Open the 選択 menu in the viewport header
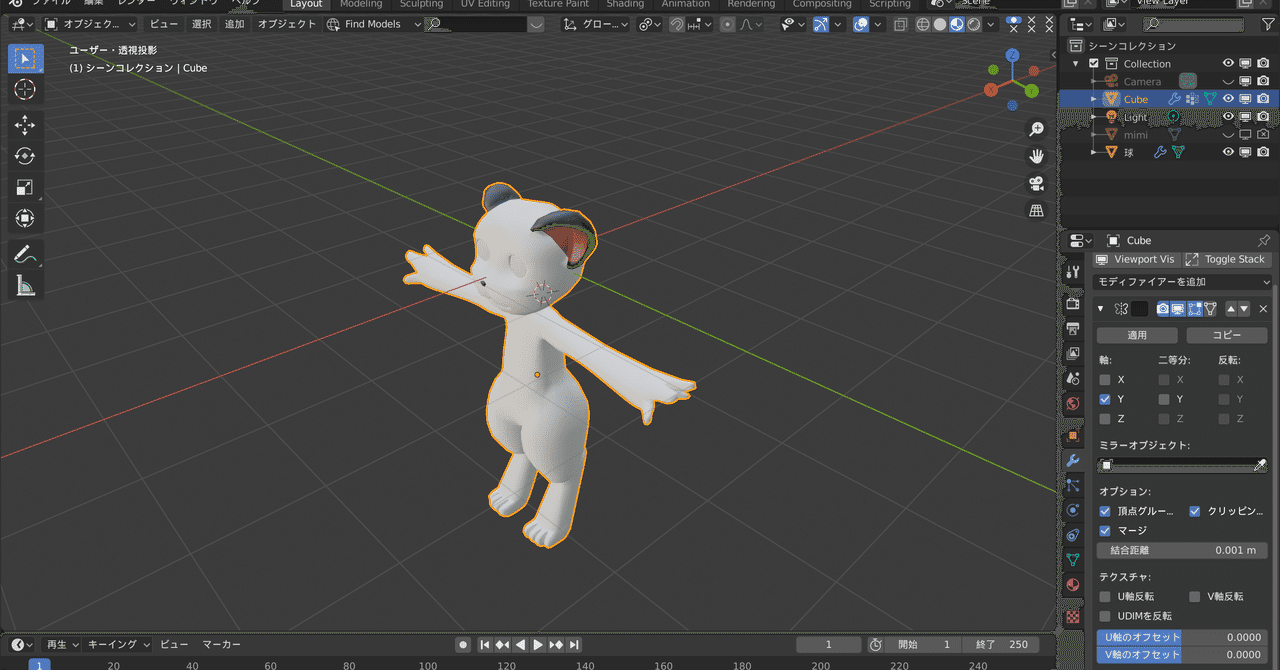1280x670 pixels. [202, 24]
